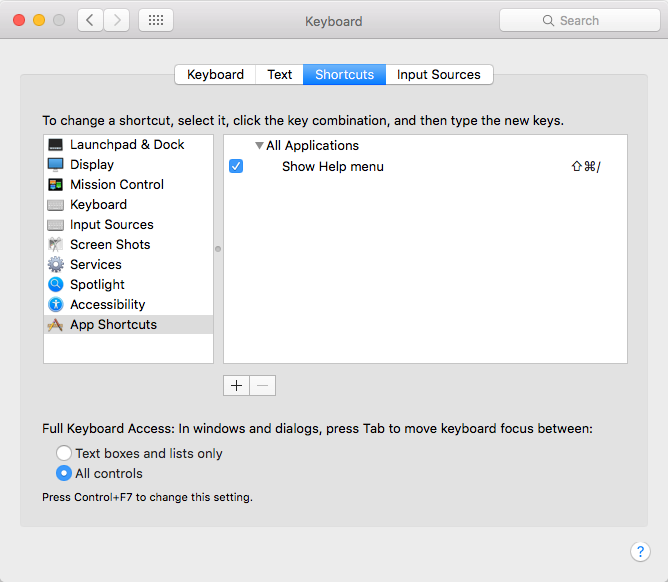This screenshot has width=668, height=582.
Task: Click the Mission Control icon
Action: pyautogui.click(x=55, y=185)
